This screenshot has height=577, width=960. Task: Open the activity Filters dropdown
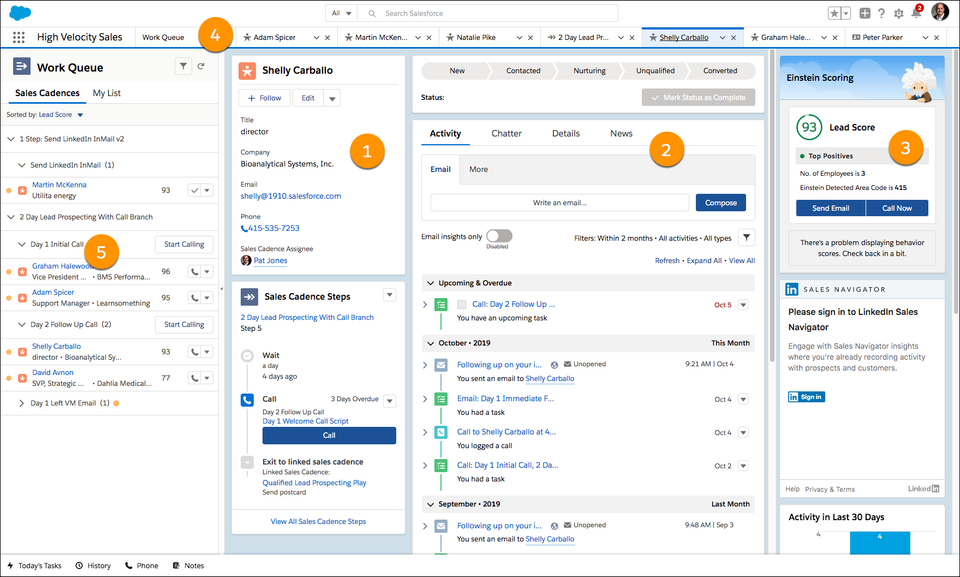tap(746, 238)
